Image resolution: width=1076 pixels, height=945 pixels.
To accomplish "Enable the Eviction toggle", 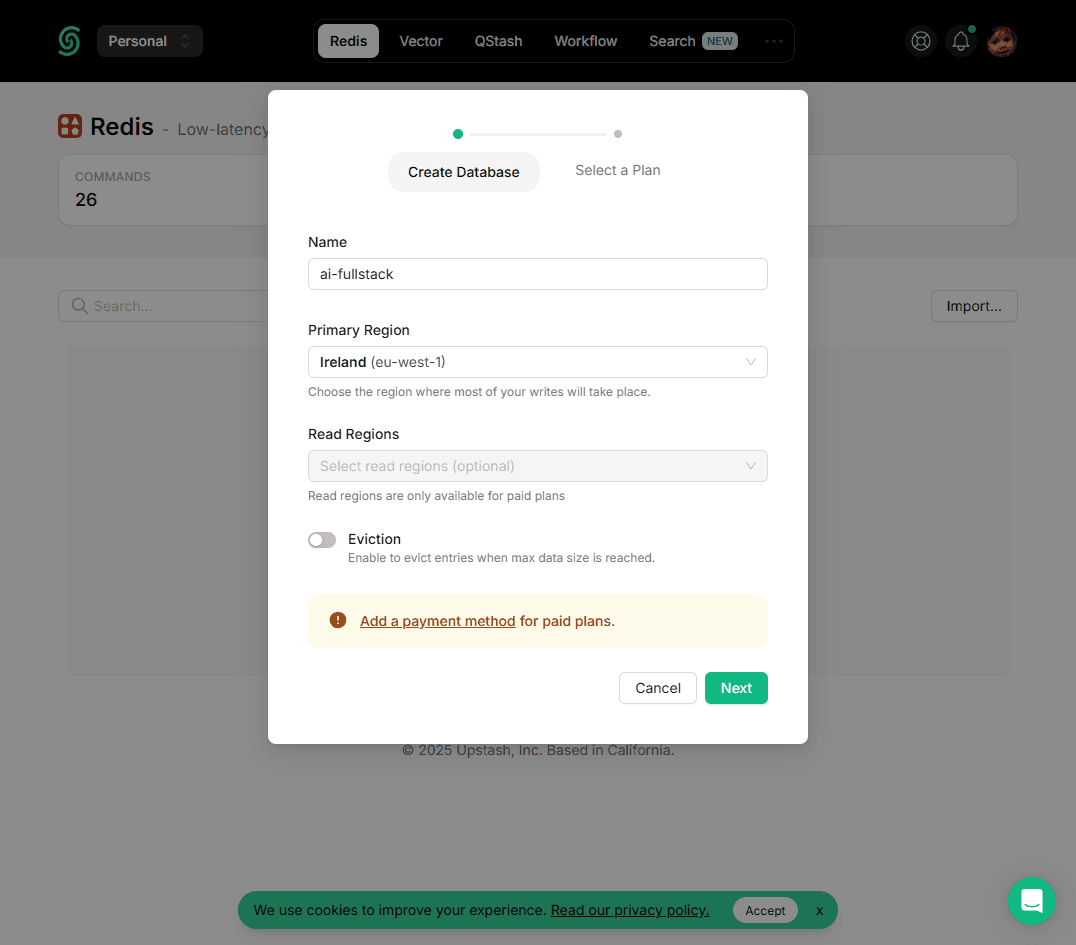I will point(322,540).
